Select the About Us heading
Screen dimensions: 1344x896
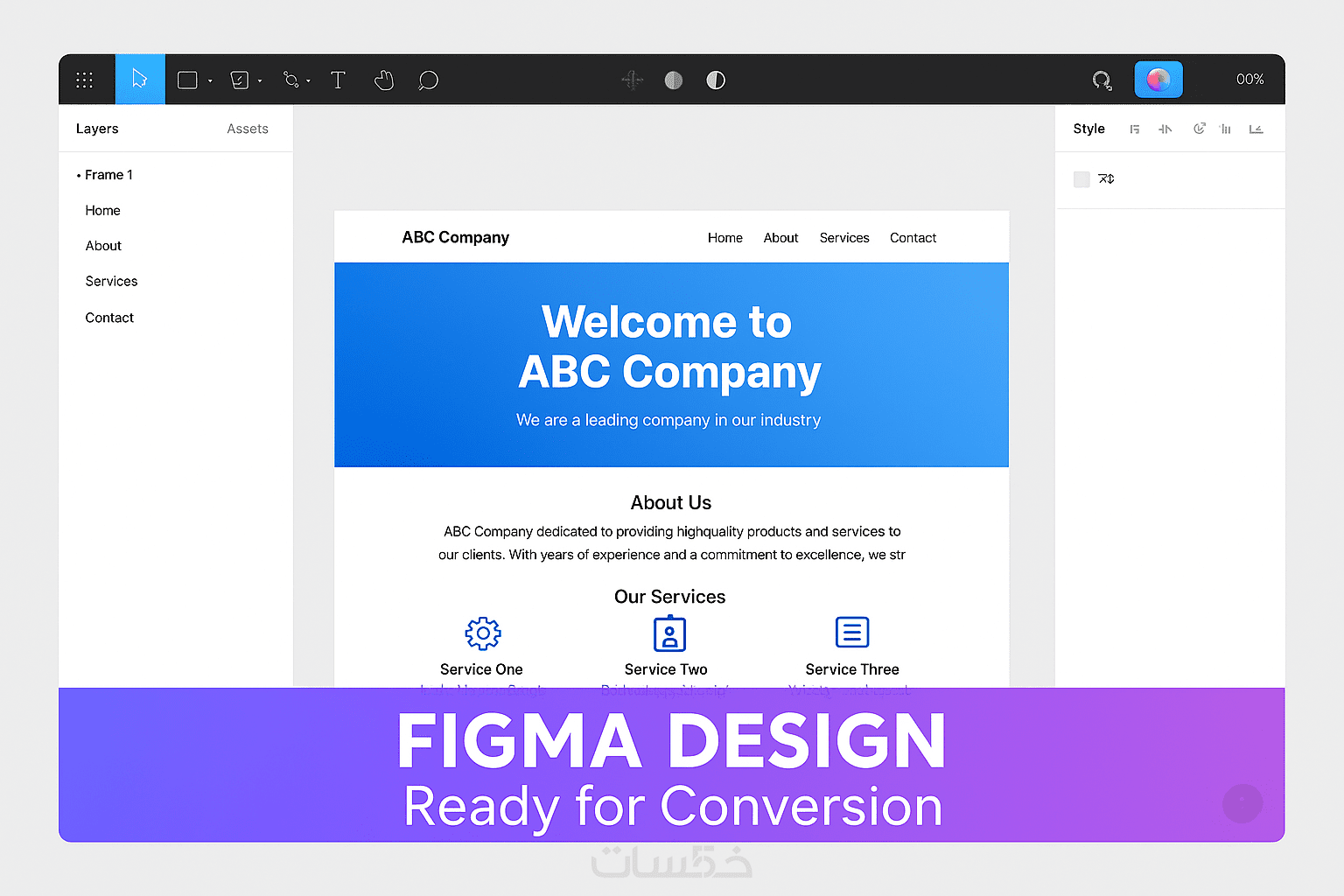click(x=671, y=503)
